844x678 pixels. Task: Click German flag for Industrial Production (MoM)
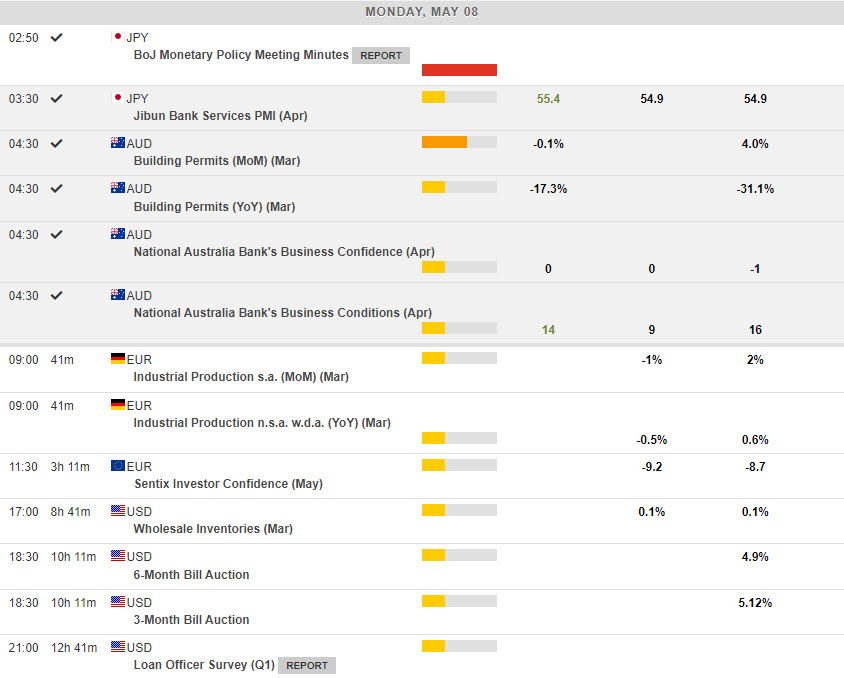click(x=117, y=359)
